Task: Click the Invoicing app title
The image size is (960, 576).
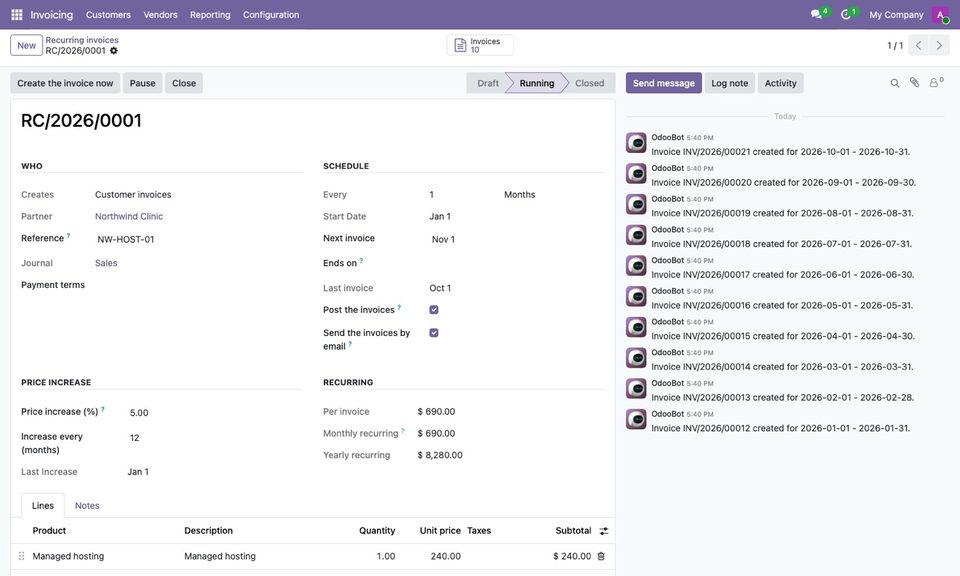Action: (x=51, y=15)
